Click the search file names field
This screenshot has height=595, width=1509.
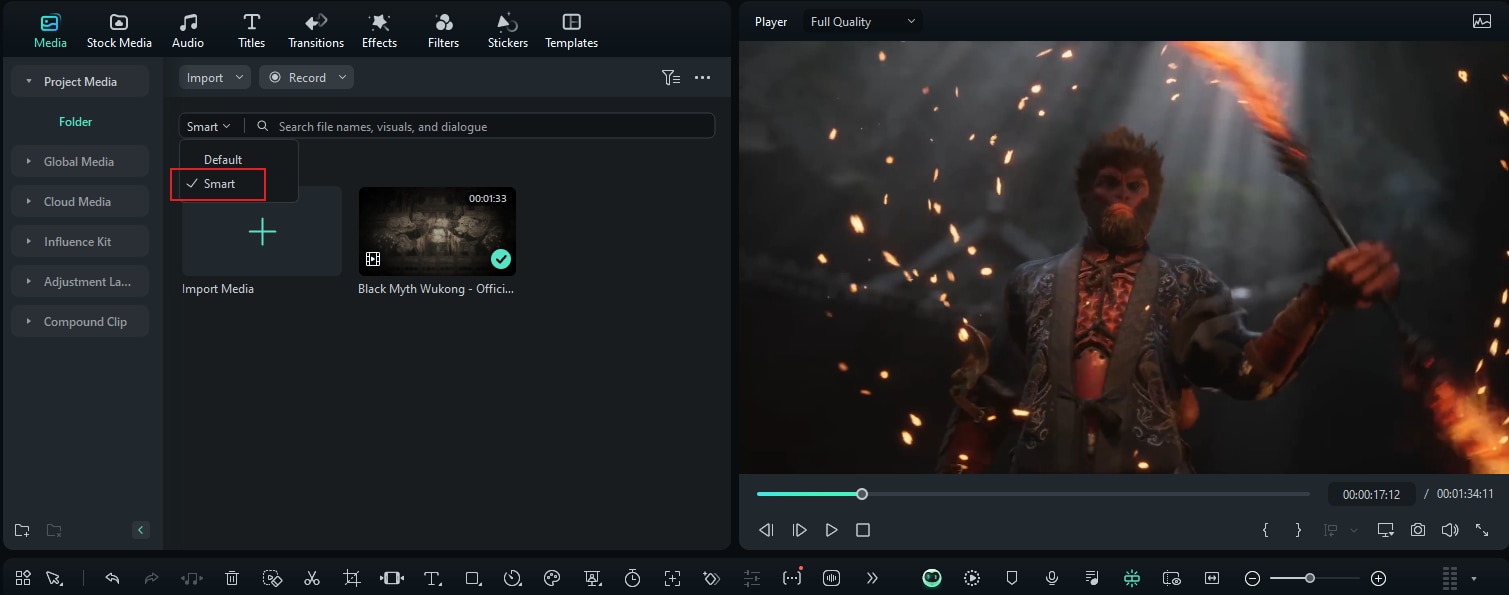coord(480,126)
